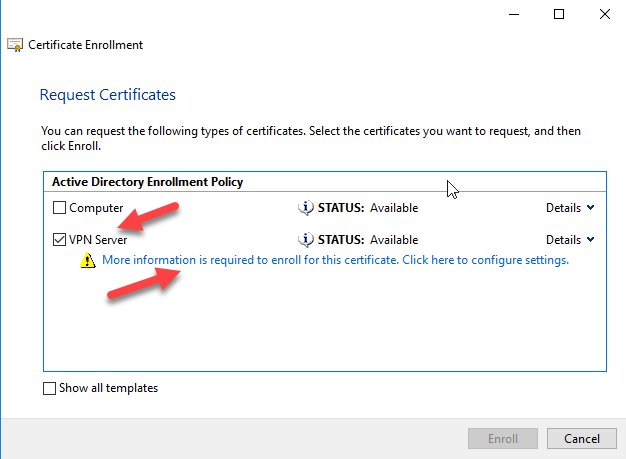
Task: Expand Details for the VPN Server certificate
Action: coord(570,240)
